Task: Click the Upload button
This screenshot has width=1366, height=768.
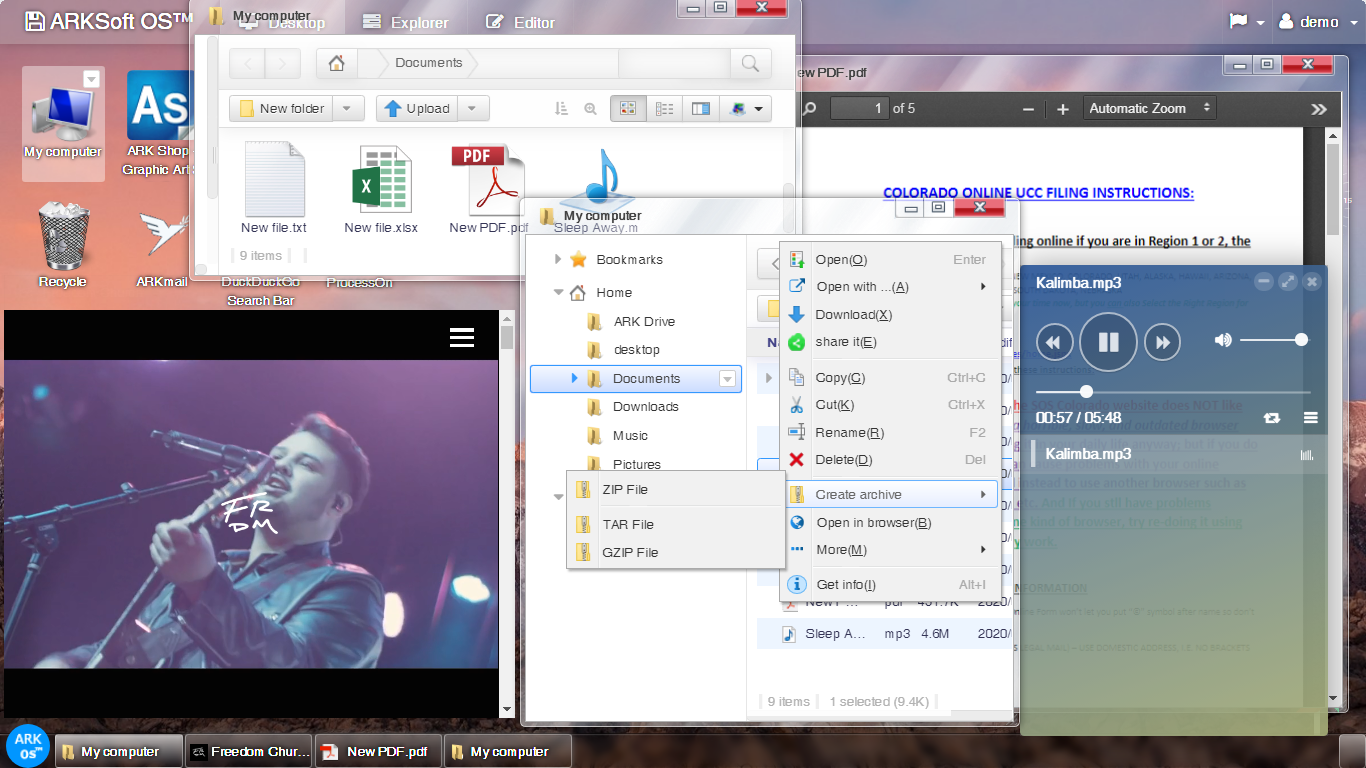Action: coord(418,108)
